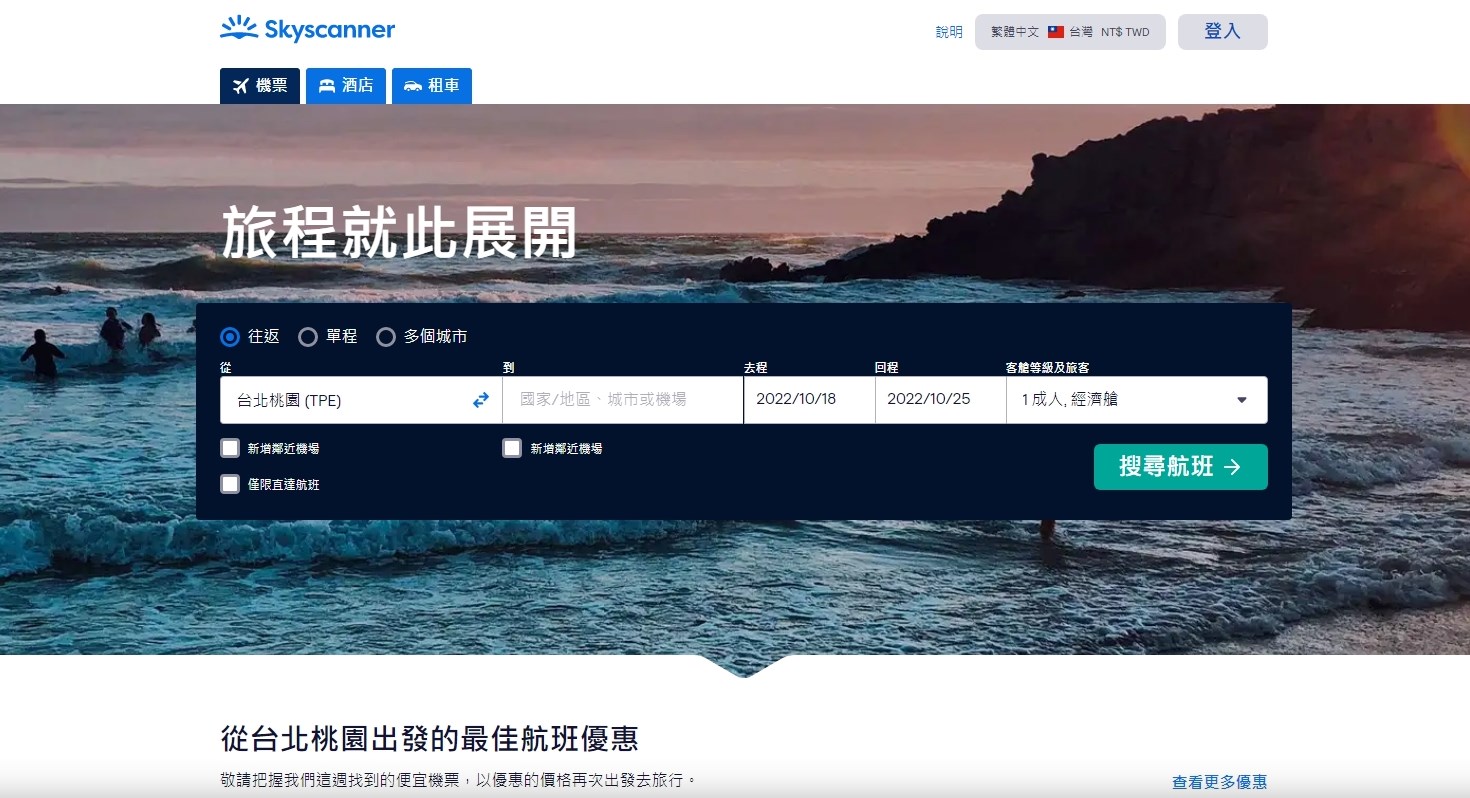Enable 僅限直達航班 direct flights checkbox

(x=230, y=484)
